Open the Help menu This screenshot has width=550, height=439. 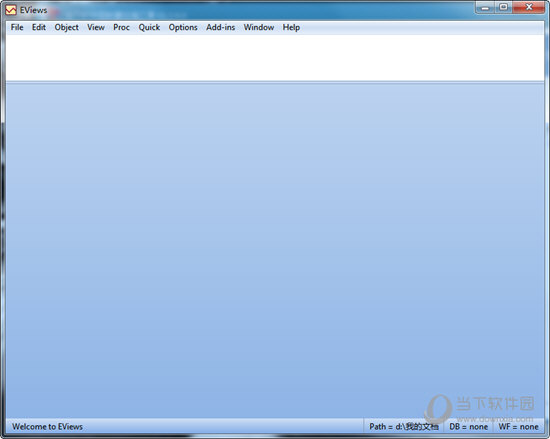pyautogui.click(x=291, y=27)
